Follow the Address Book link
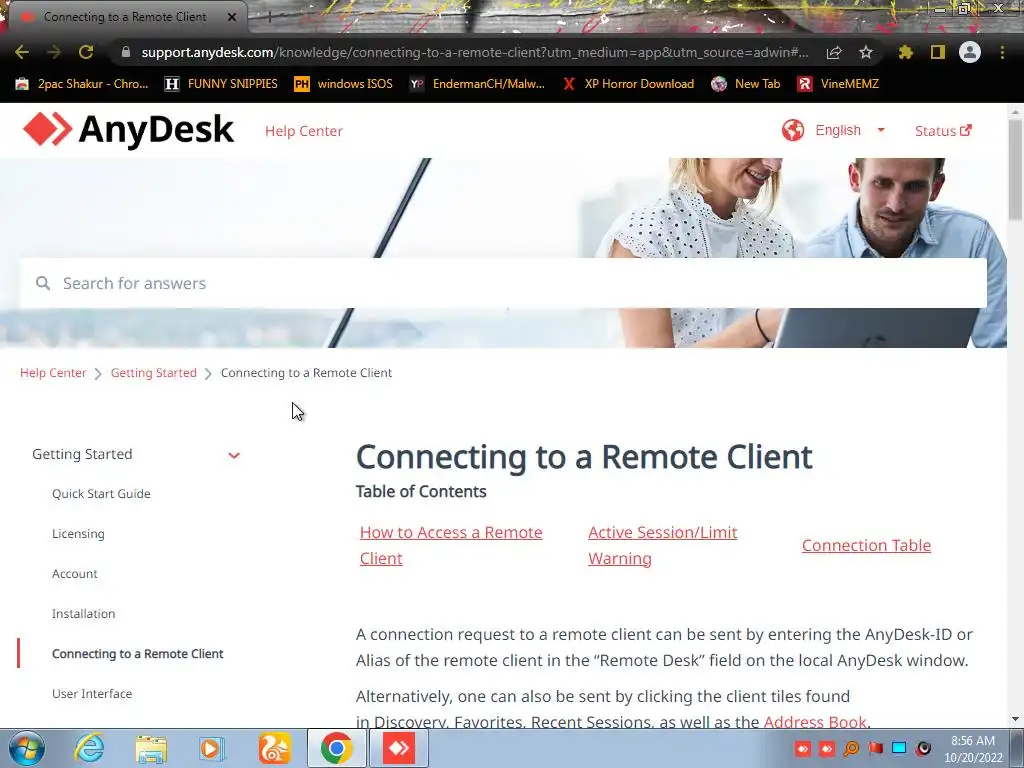 tap(815, 722)
